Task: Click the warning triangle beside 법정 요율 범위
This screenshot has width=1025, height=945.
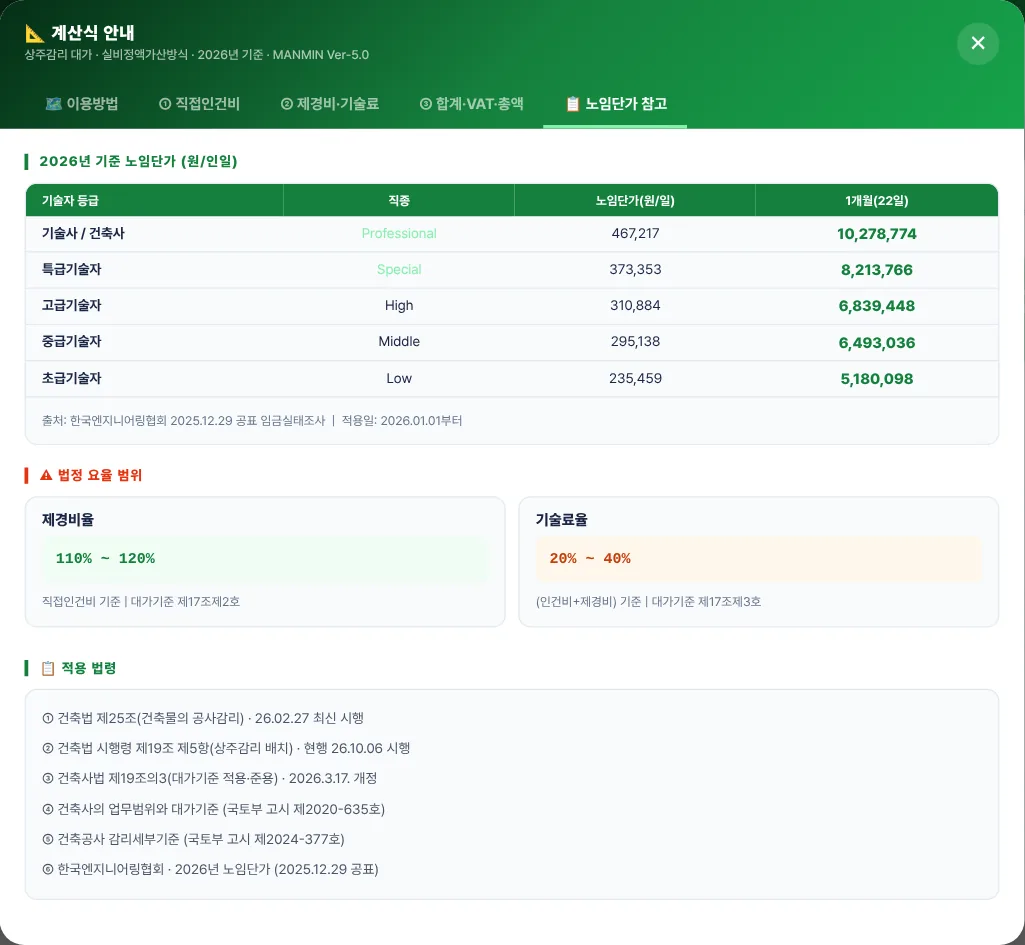Action: tap(46, 475)
